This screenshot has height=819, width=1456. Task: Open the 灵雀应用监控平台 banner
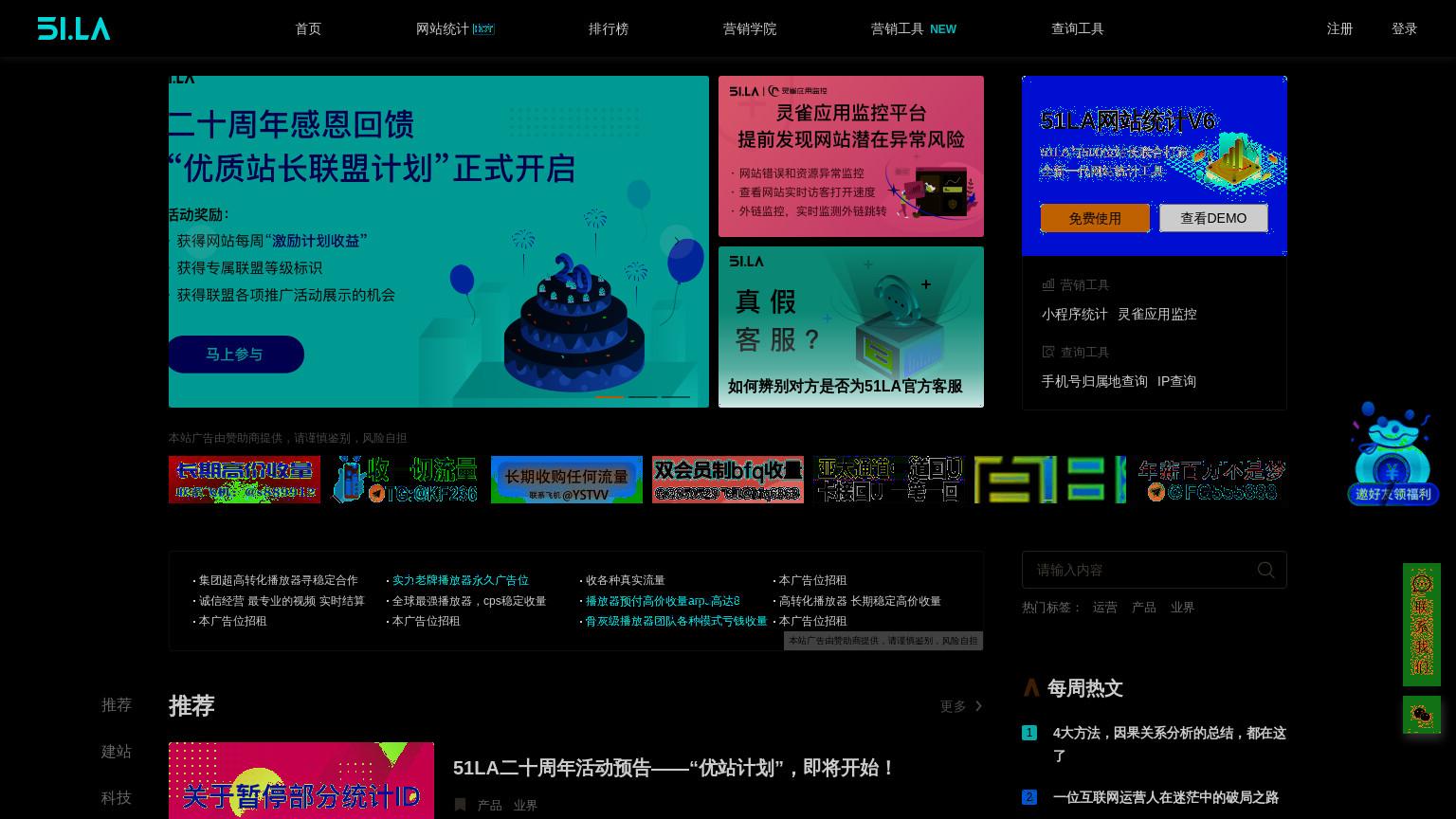pyautogui.click(x=851, y=156)
